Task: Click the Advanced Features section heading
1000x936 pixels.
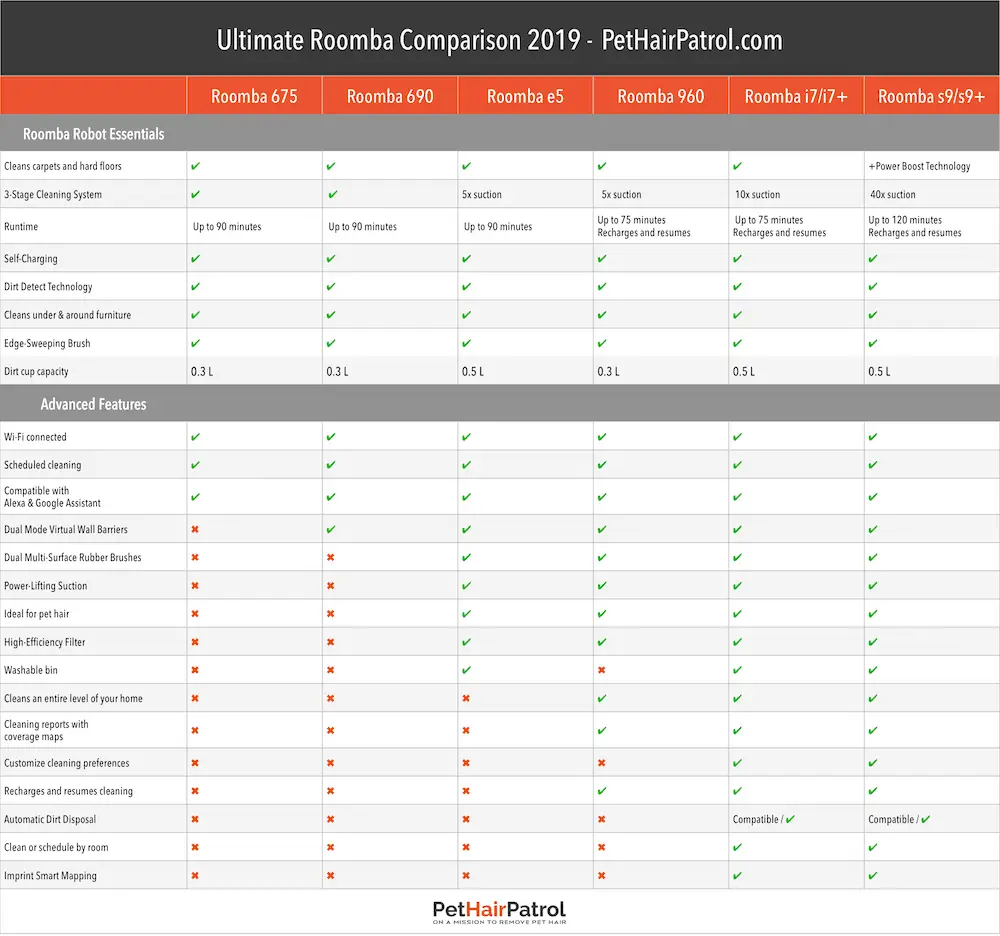Action: point(94,404)
